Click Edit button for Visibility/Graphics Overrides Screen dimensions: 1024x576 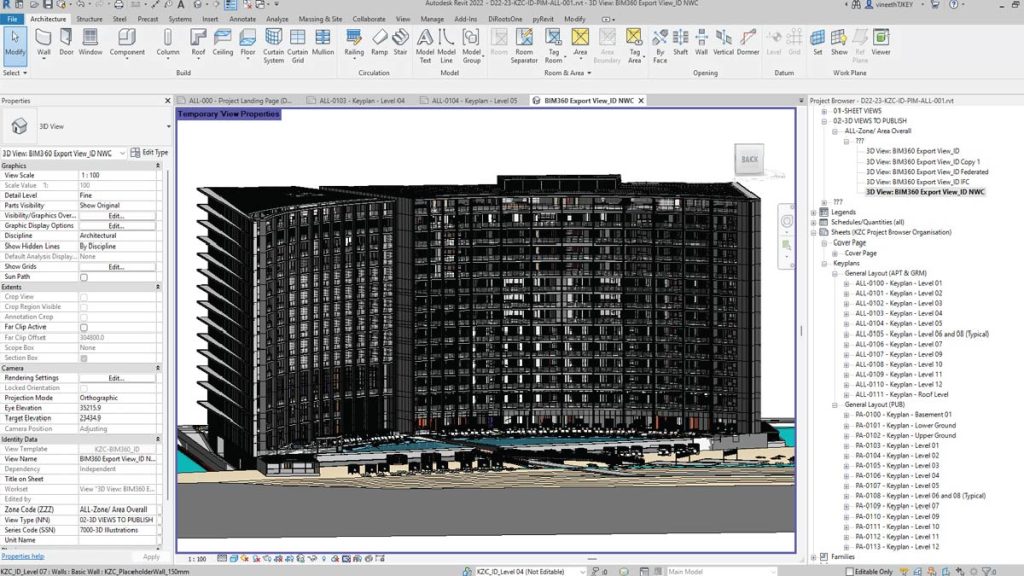(x=116, y=215)
